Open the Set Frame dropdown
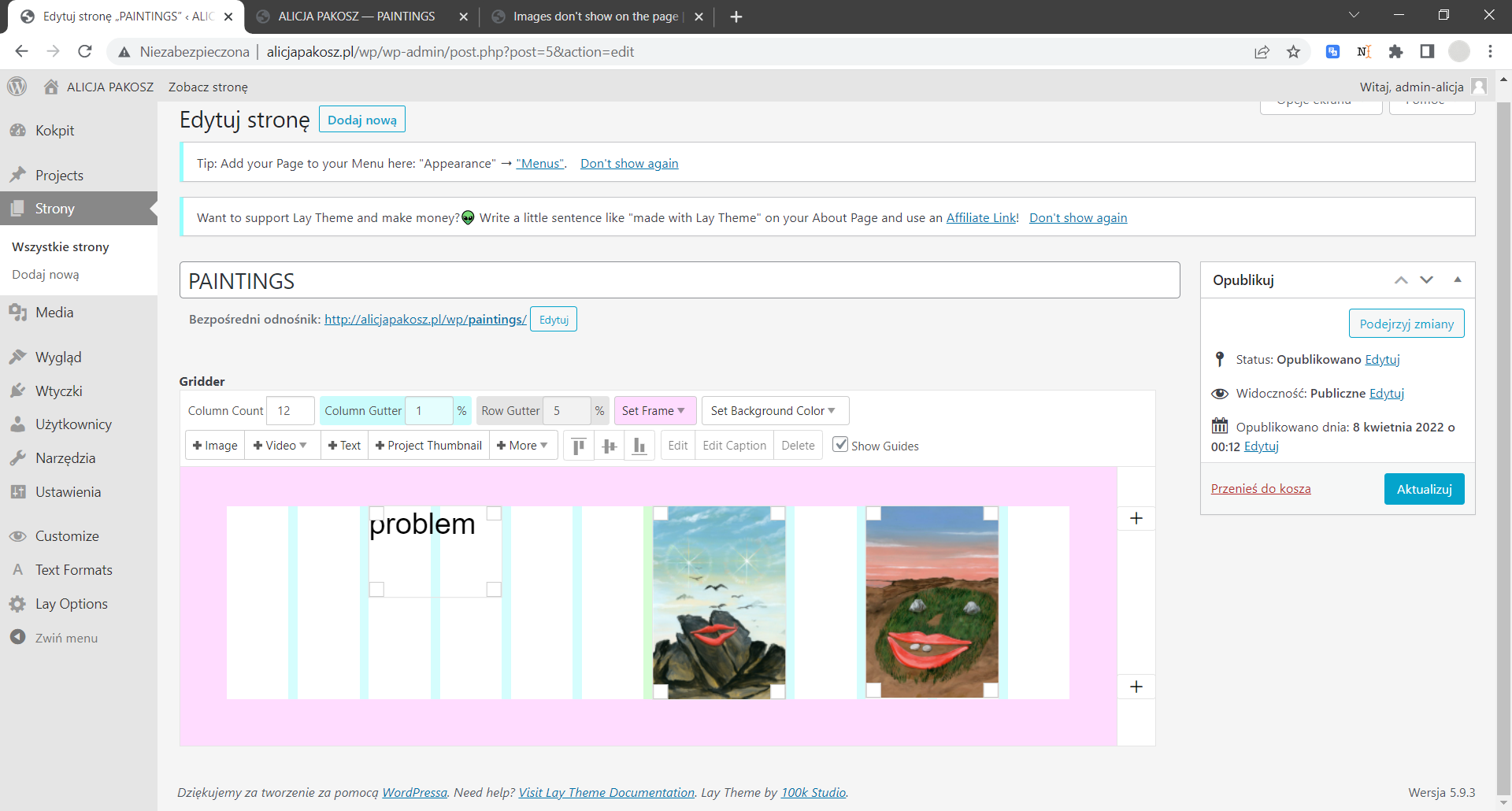1512x811 pixels. point(654,411)
